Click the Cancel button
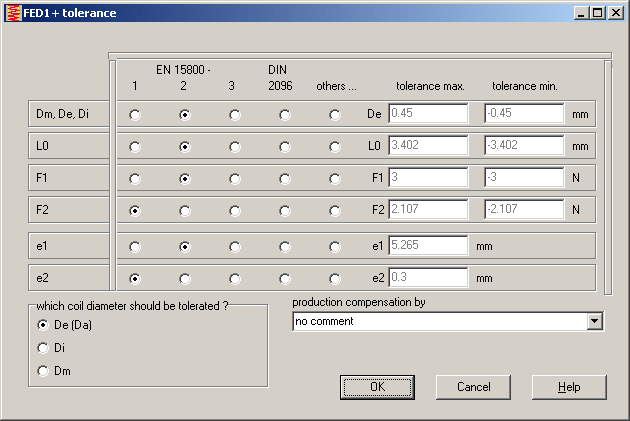The image size is (630, 421). (473, 387)
